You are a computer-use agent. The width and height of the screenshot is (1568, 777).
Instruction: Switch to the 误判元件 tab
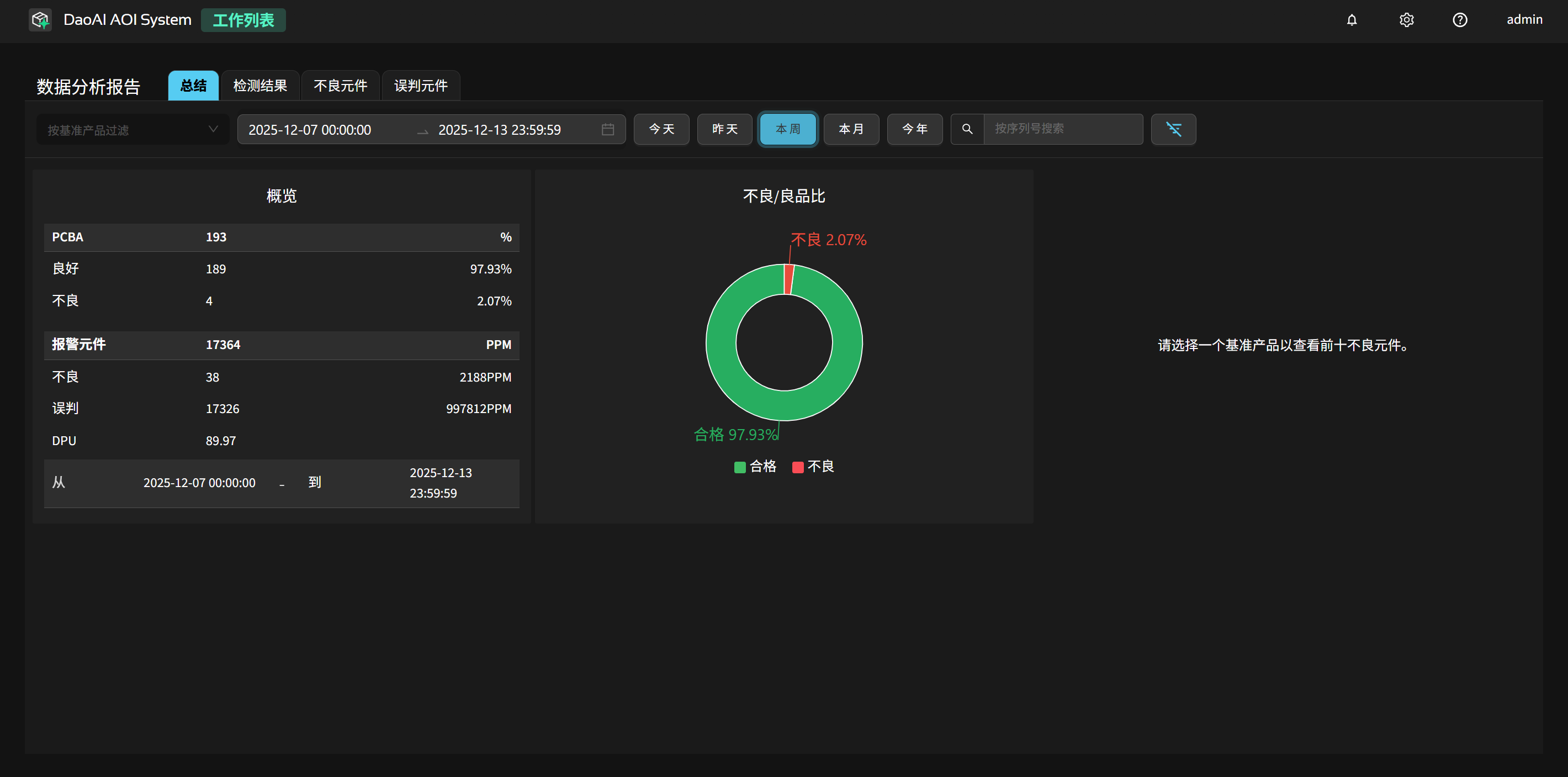tap(421, 86)
